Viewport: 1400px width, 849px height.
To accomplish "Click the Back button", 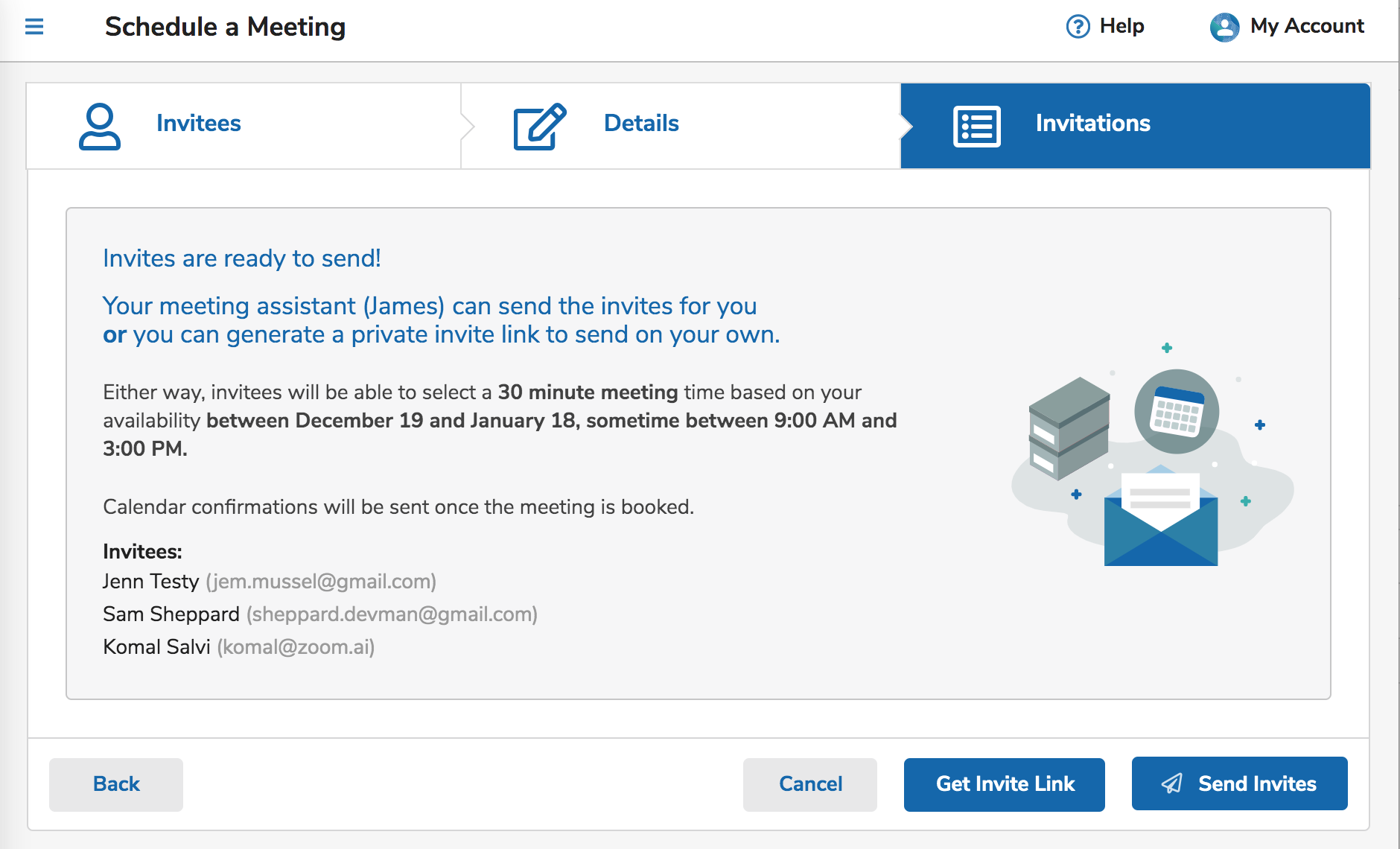I will pyautogui.click(x=115, y=783).
